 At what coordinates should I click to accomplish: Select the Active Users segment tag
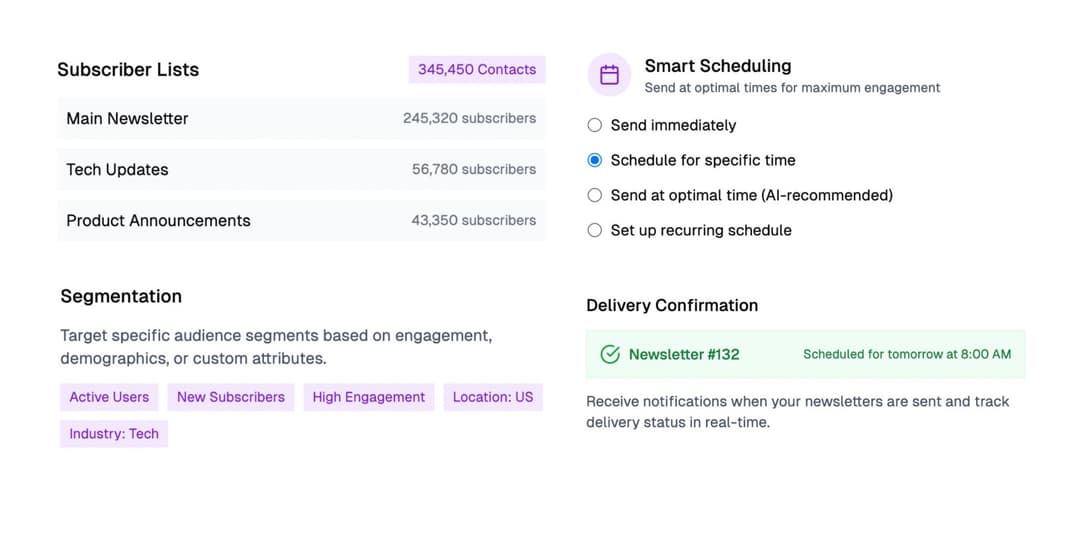pos(109,397)
